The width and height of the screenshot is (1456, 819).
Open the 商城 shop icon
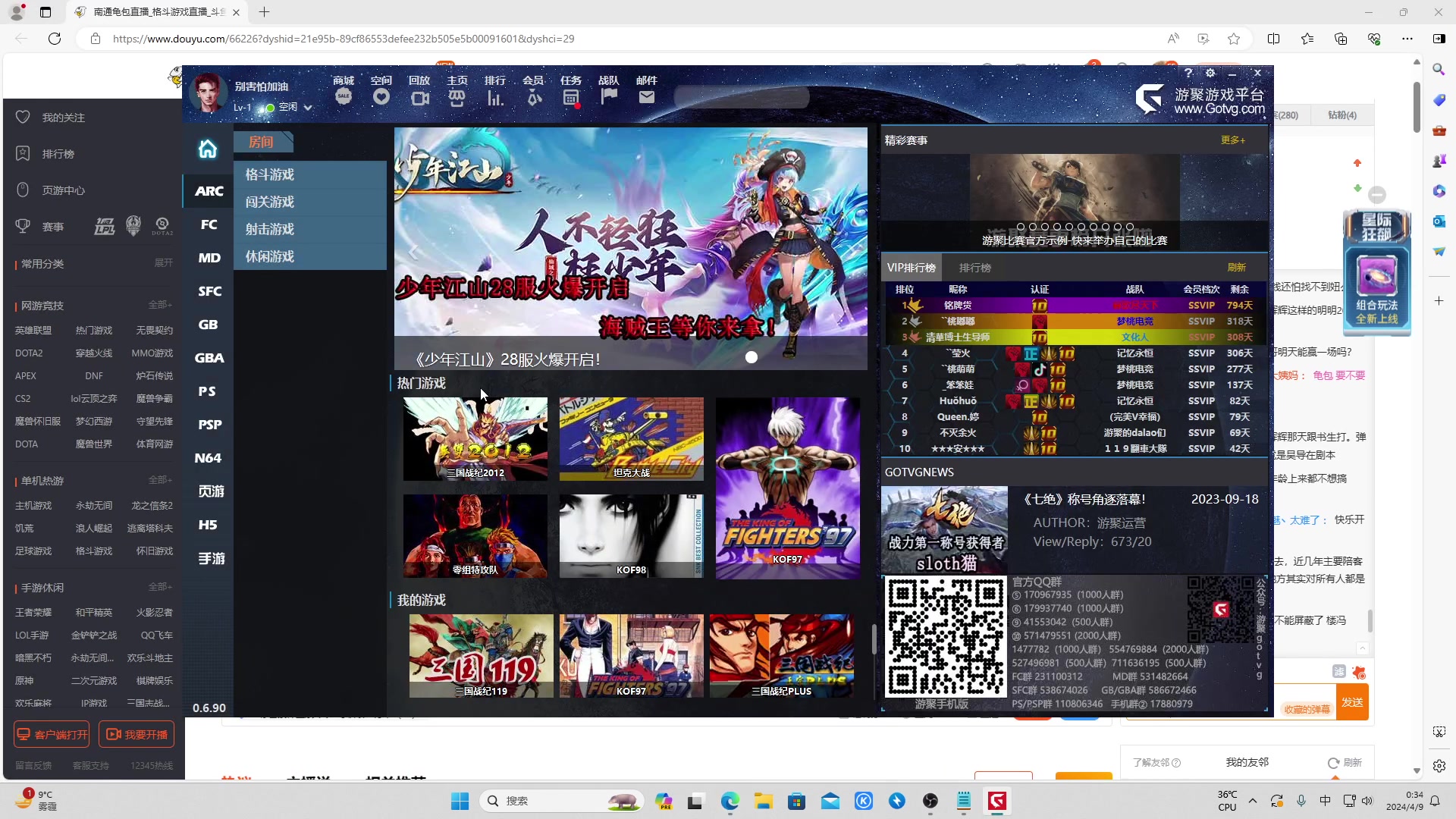[344, 90]
